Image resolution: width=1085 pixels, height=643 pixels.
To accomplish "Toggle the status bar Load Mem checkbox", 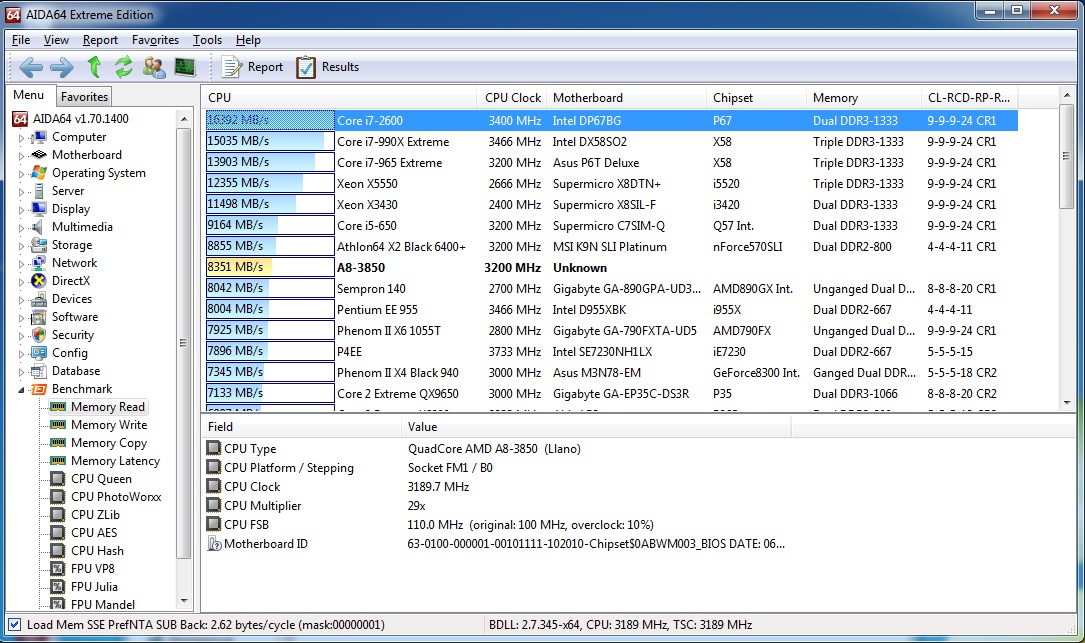I will (x=14, y=625).
